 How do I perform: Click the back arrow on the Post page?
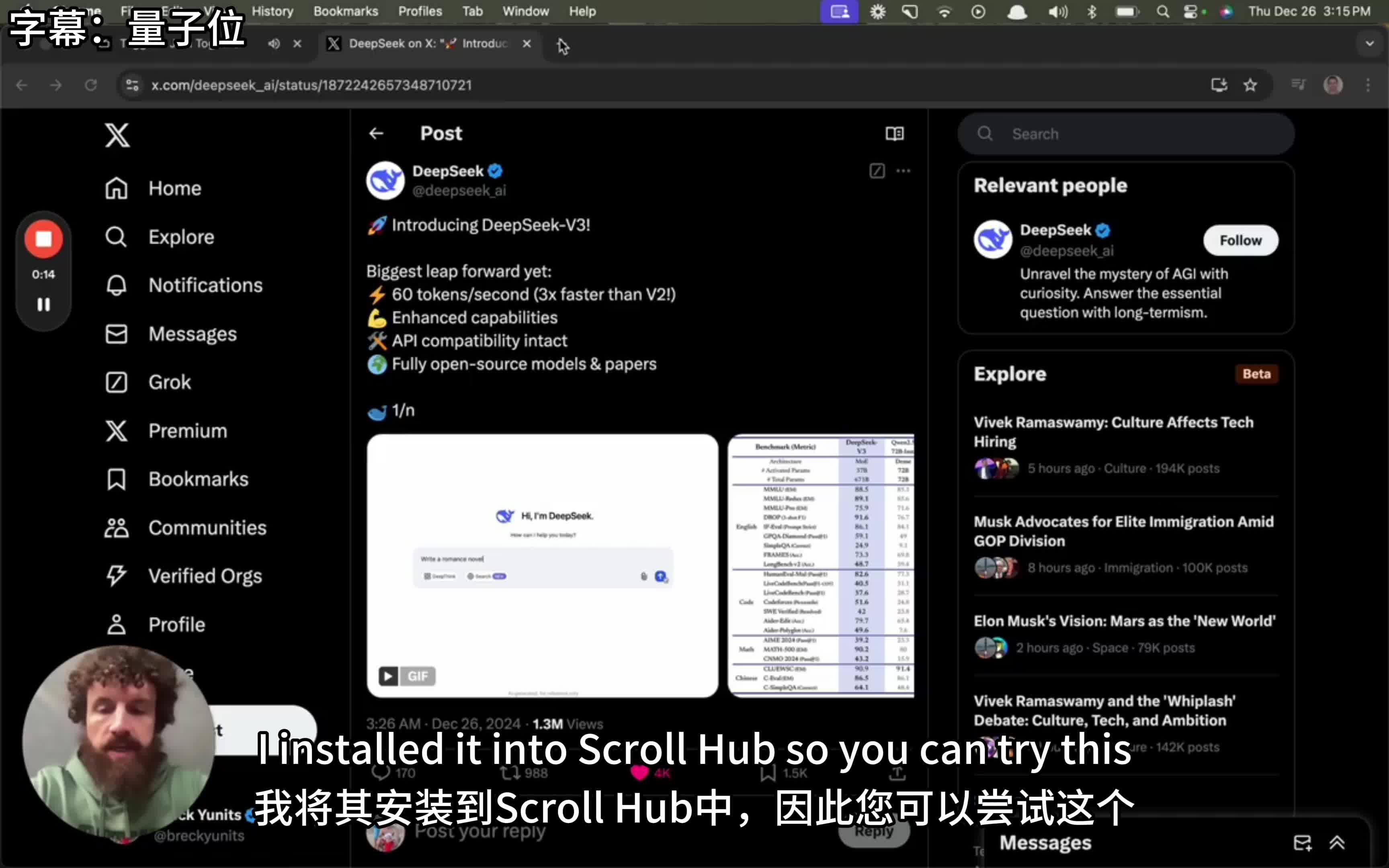376,133
